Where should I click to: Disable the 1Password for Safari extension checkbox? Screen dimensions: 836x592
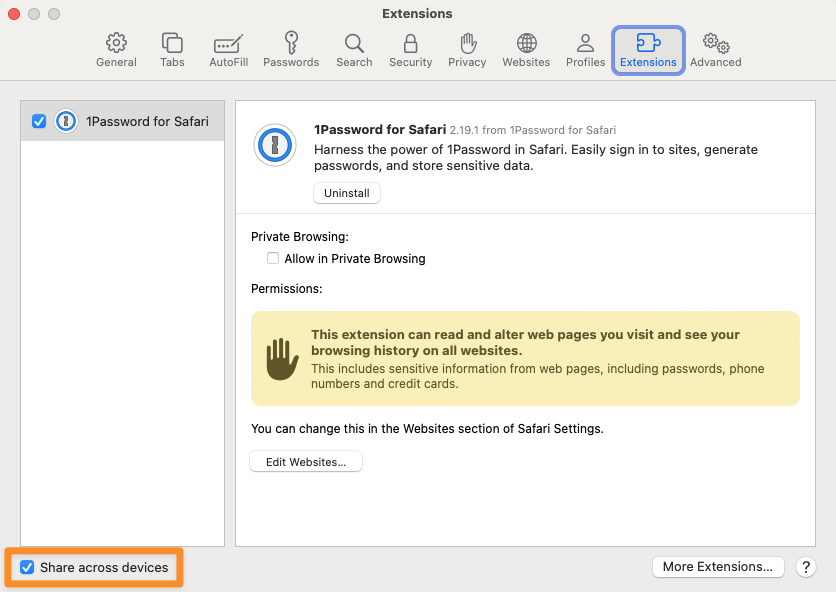point(39,122)
